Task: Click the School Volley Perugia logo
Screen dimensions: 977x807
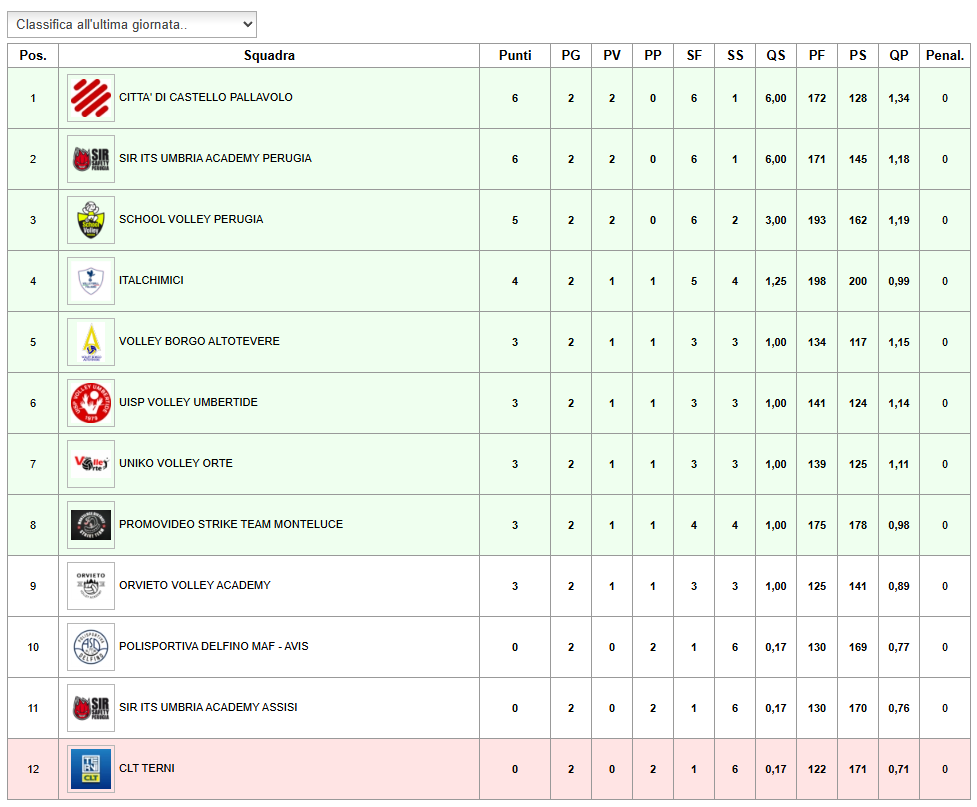Action: [91, 220]
